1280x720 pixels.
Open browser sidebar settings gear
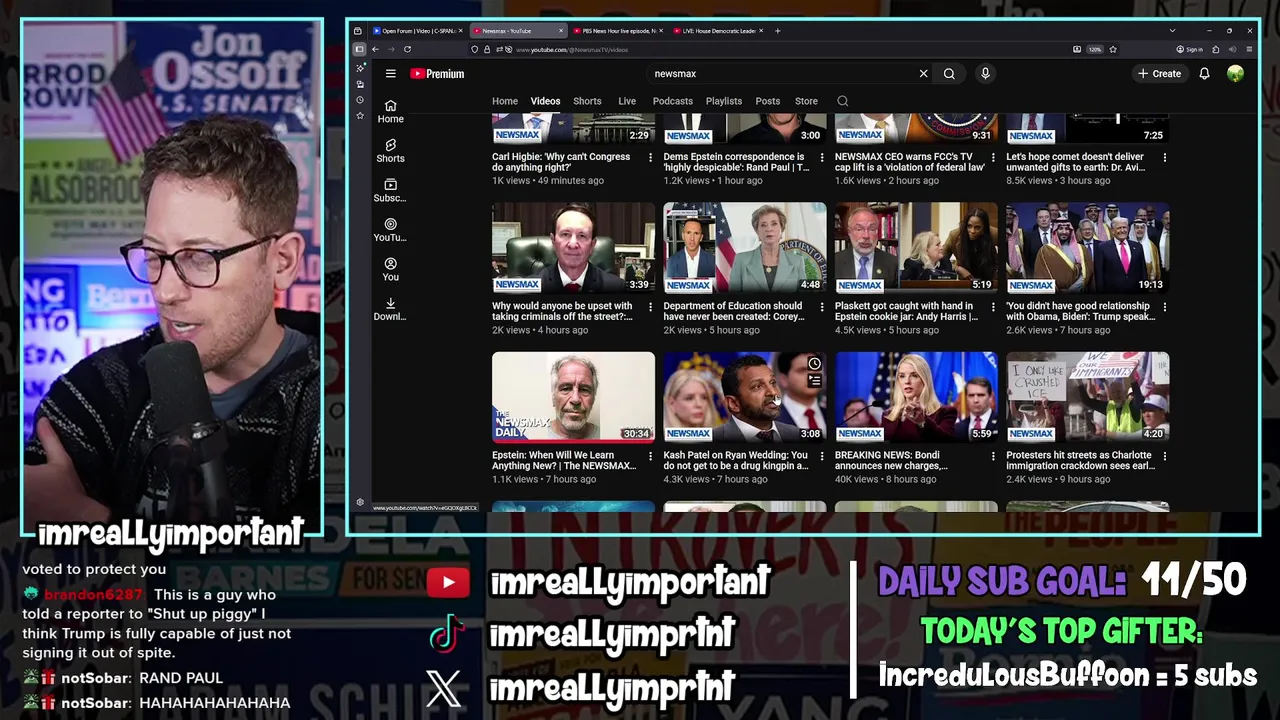360,502
